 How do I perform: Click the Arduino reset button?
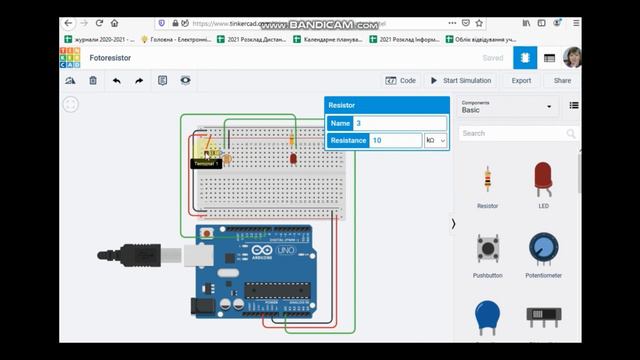(x=207, y=233)
